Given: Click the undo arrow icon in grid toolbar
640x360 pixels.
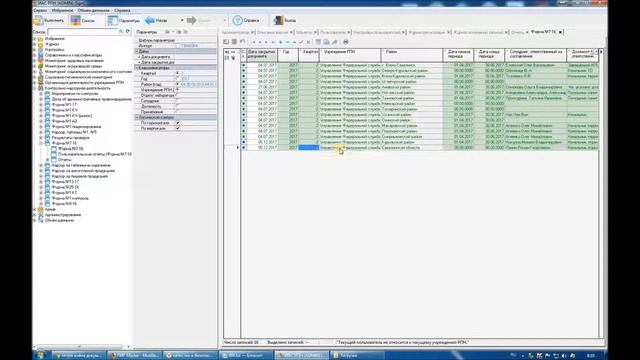Looking at the screenshot, I should [242, 42].
